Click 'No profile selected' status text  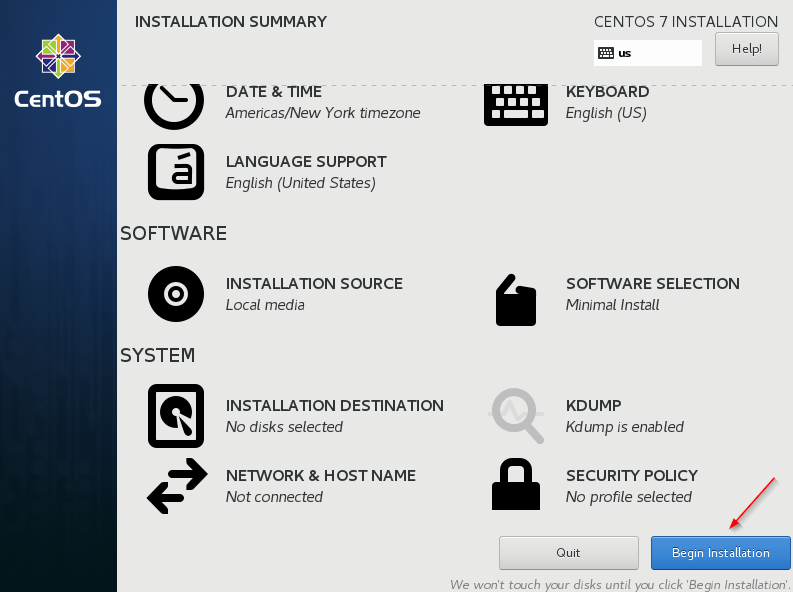coord(629,497)
